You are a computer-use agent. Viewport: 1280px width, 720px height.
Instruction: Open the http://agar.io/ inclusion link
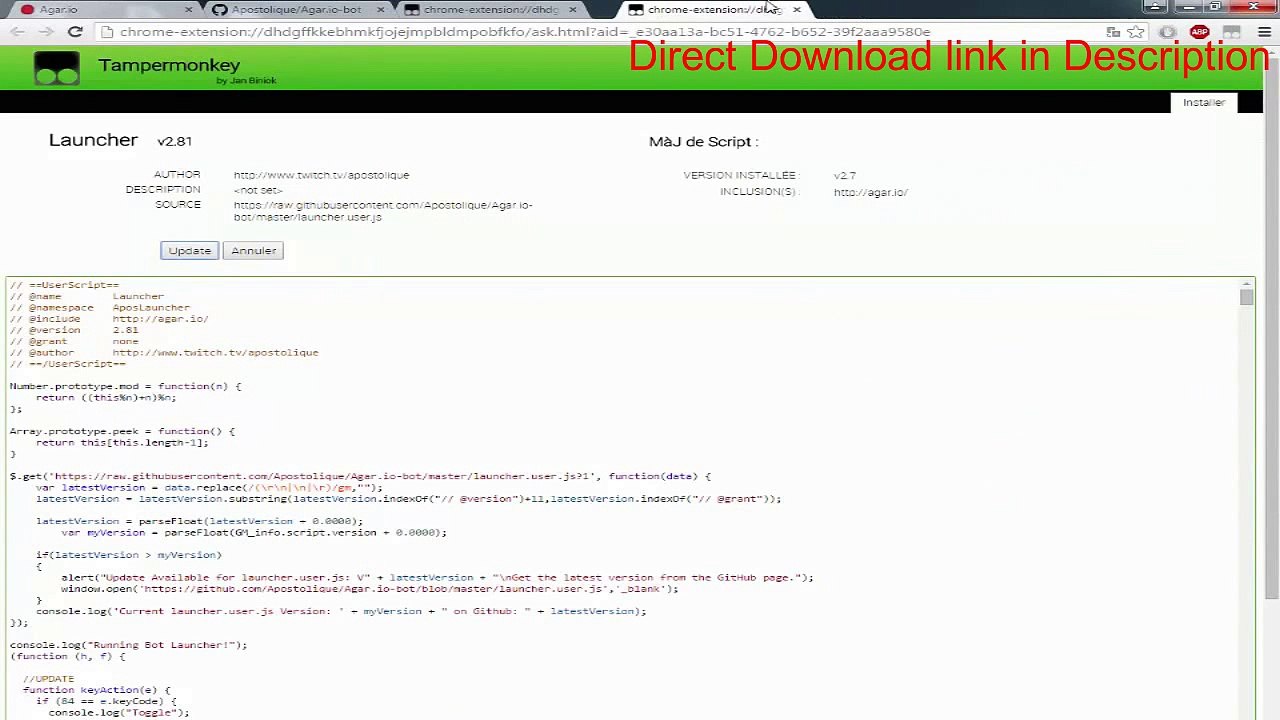pyautogui.click(x=871, y=192)
